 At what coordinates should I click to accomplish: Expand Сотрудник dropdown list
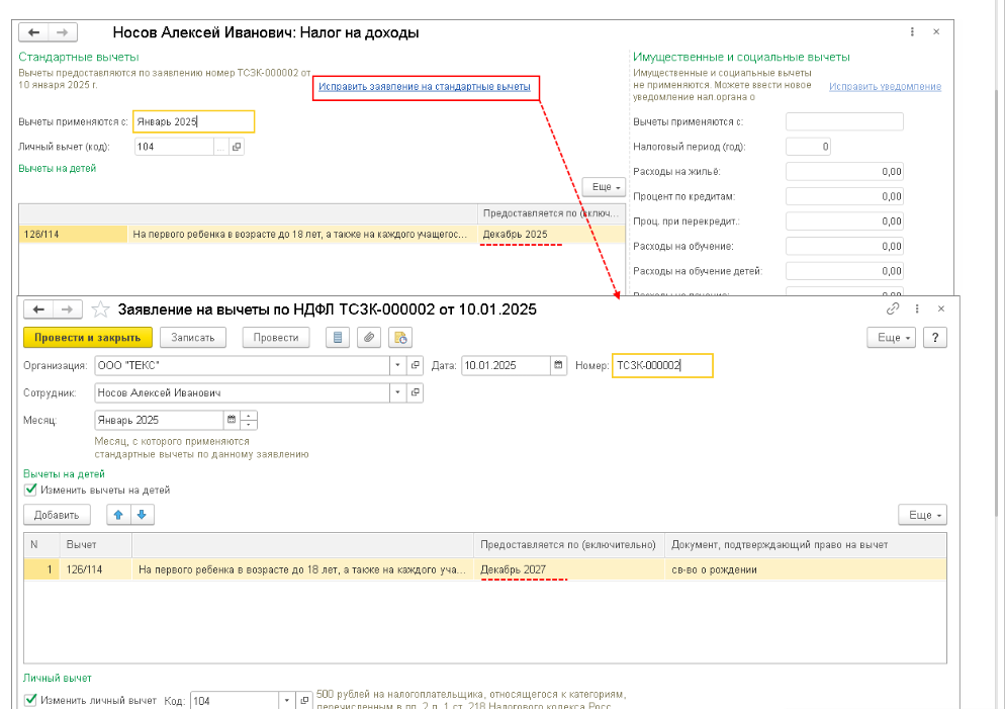click(x=398, y=393)
